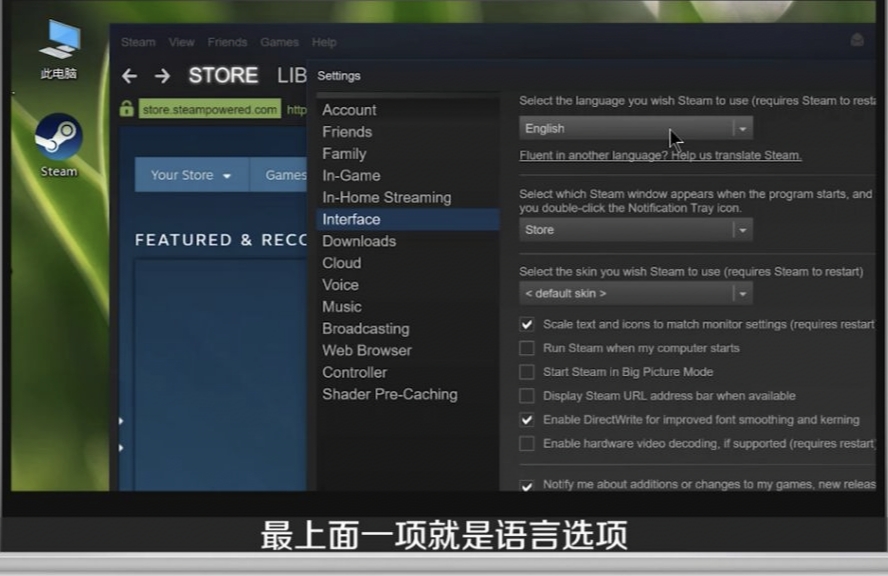Open the Shader Pre-Caching settings category
888x576 pixels.
coord(408,395)
